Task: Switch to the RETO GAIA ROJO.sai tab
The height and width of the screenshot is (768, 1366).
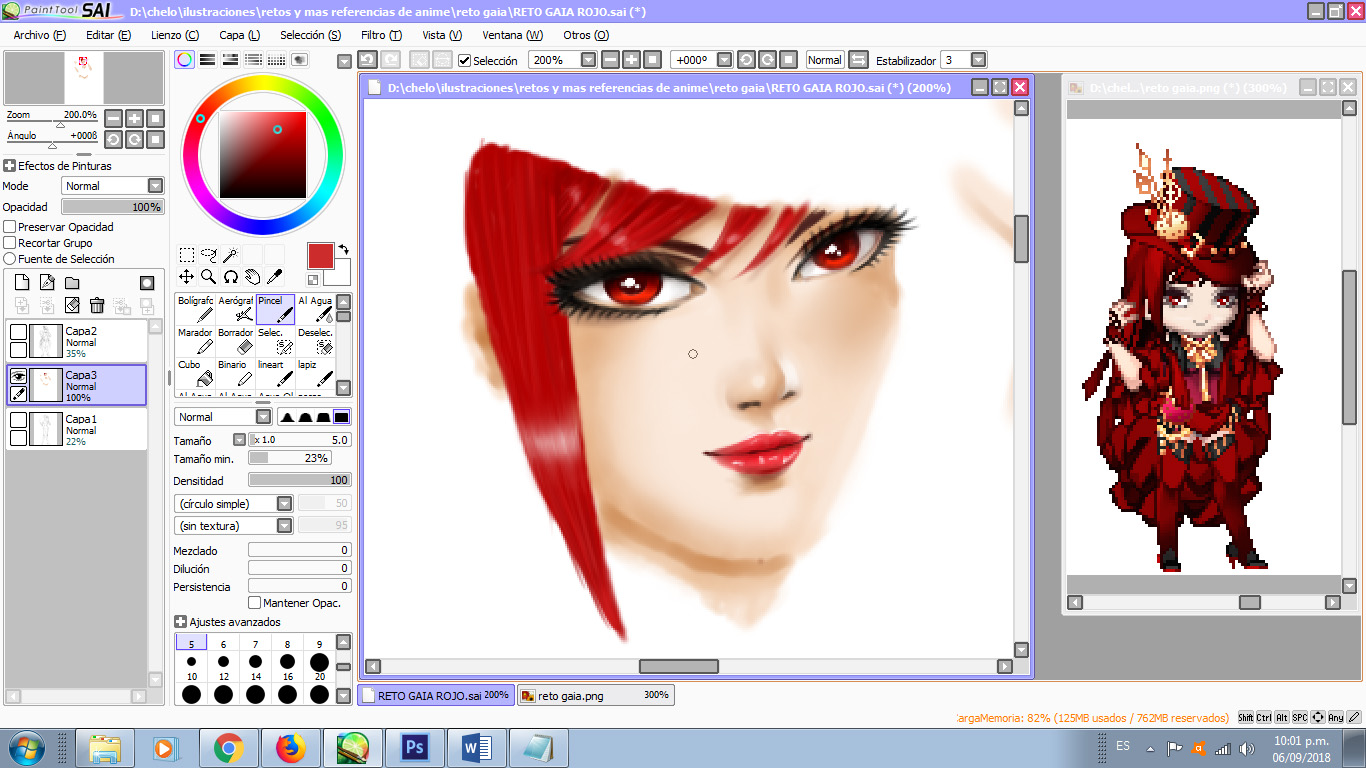Action: (x=436, y=695)
